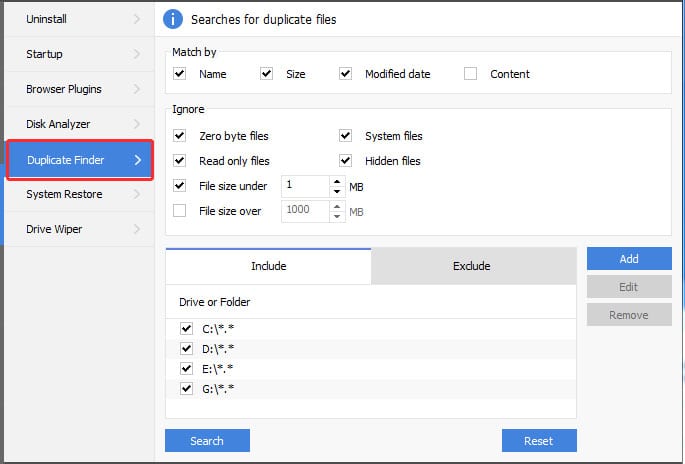Viewport: 685px width, 464px height.
Task: Open Drive Wiper in the sidebar
Action: [x=54, y=229]
